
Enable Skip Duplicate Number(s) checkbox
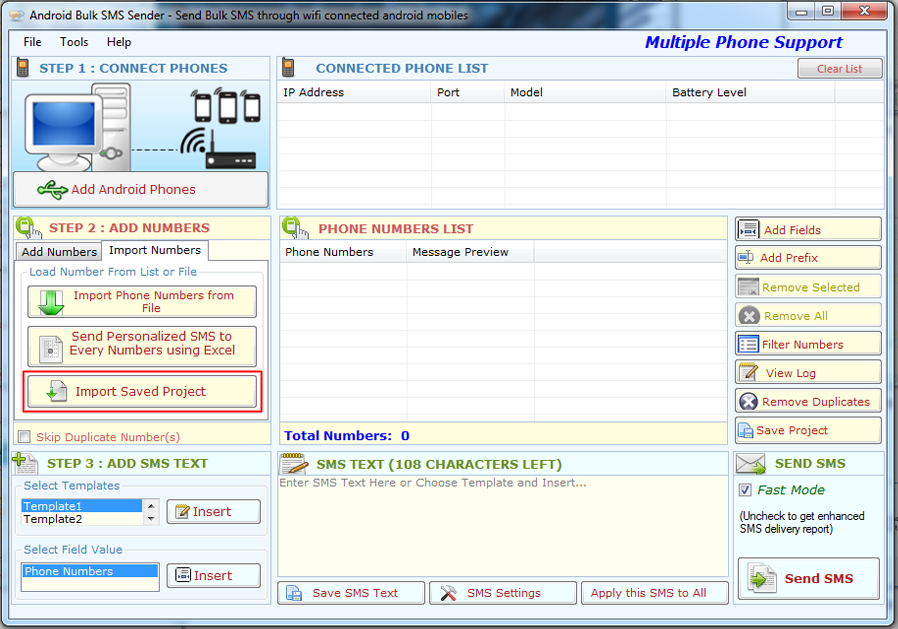[24, 437]
